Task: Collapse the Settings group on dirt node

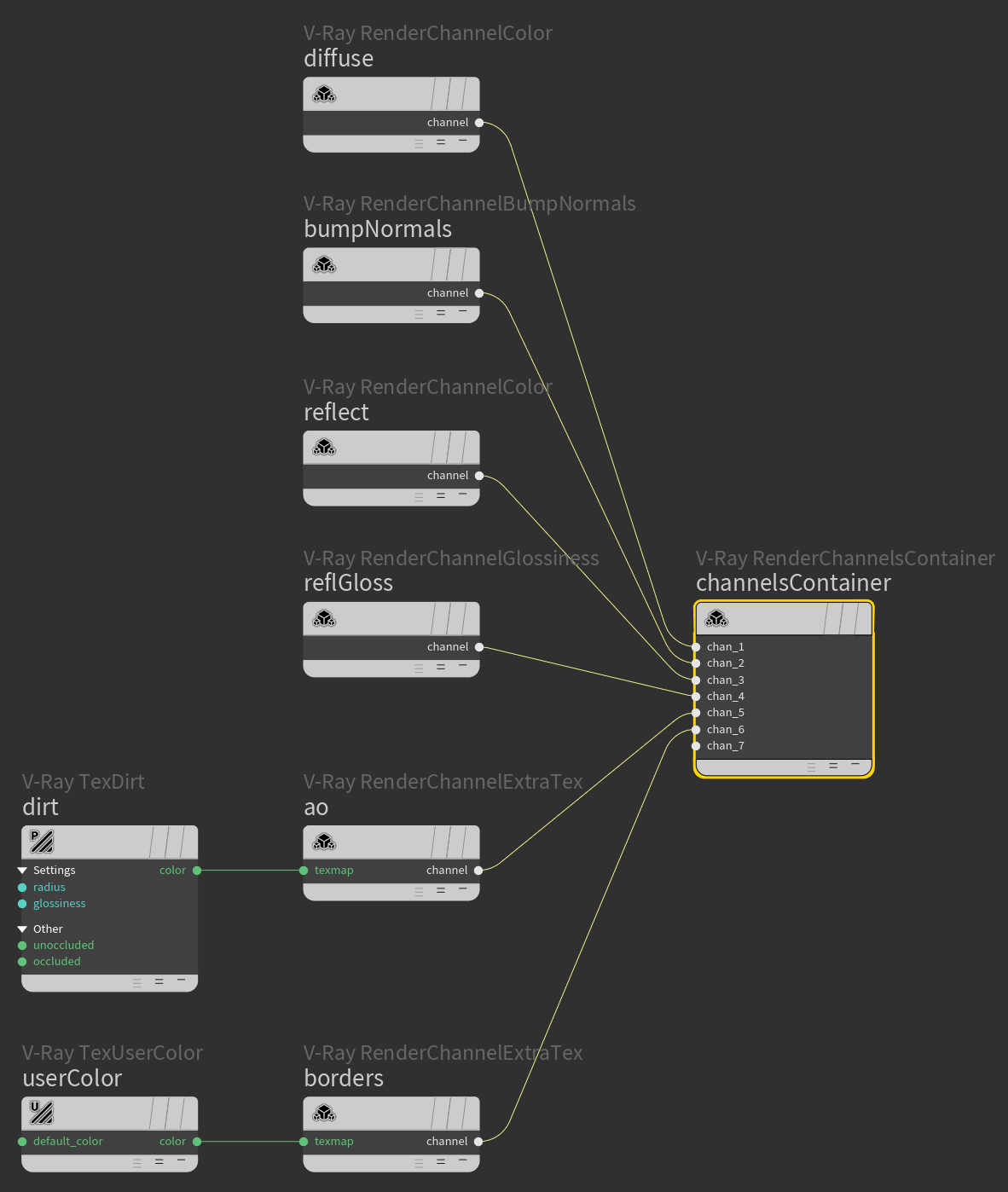Action: pos(22,871)
